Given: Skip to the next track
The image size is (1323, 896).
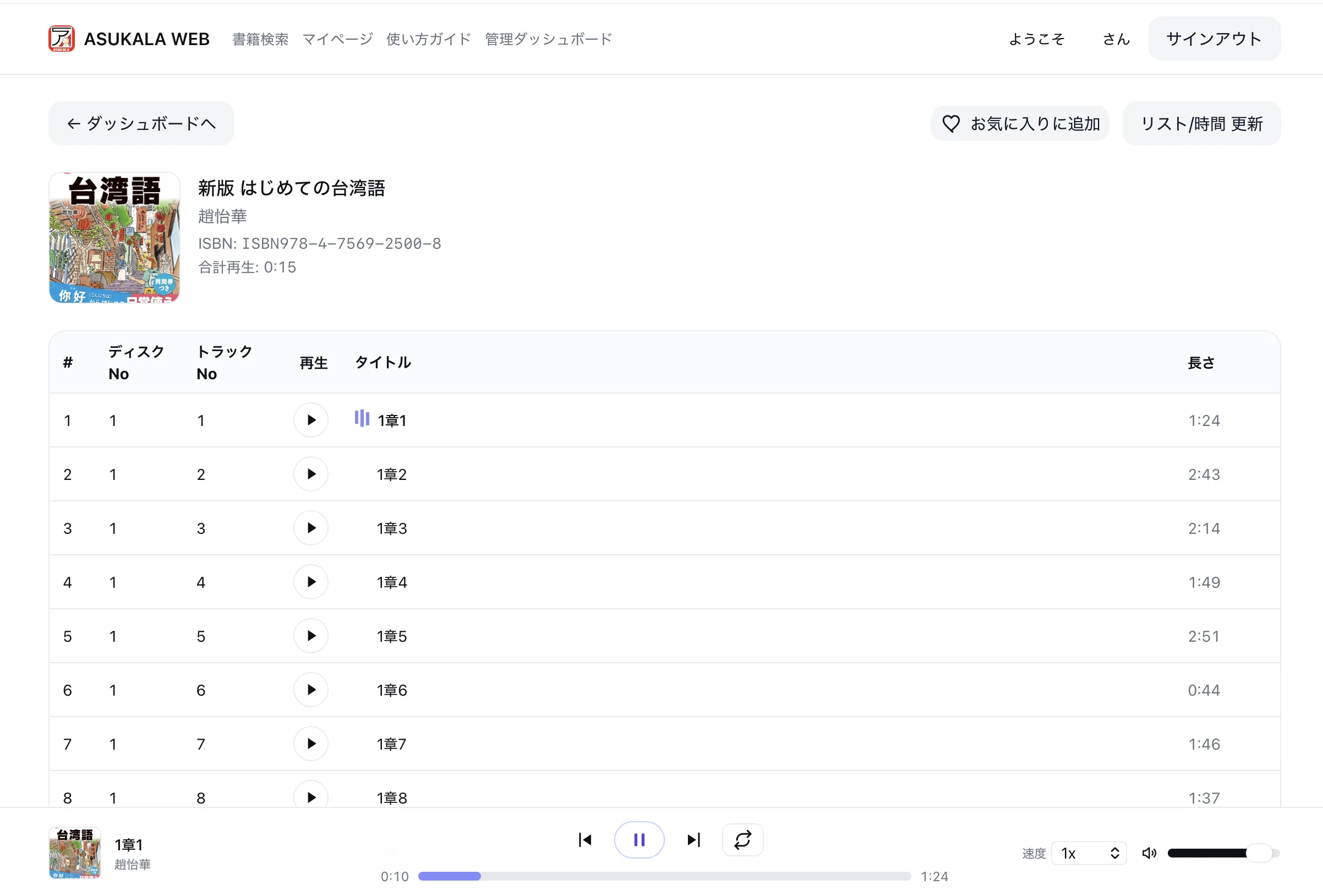Looking at the screenshot, I should pos(694,840).
